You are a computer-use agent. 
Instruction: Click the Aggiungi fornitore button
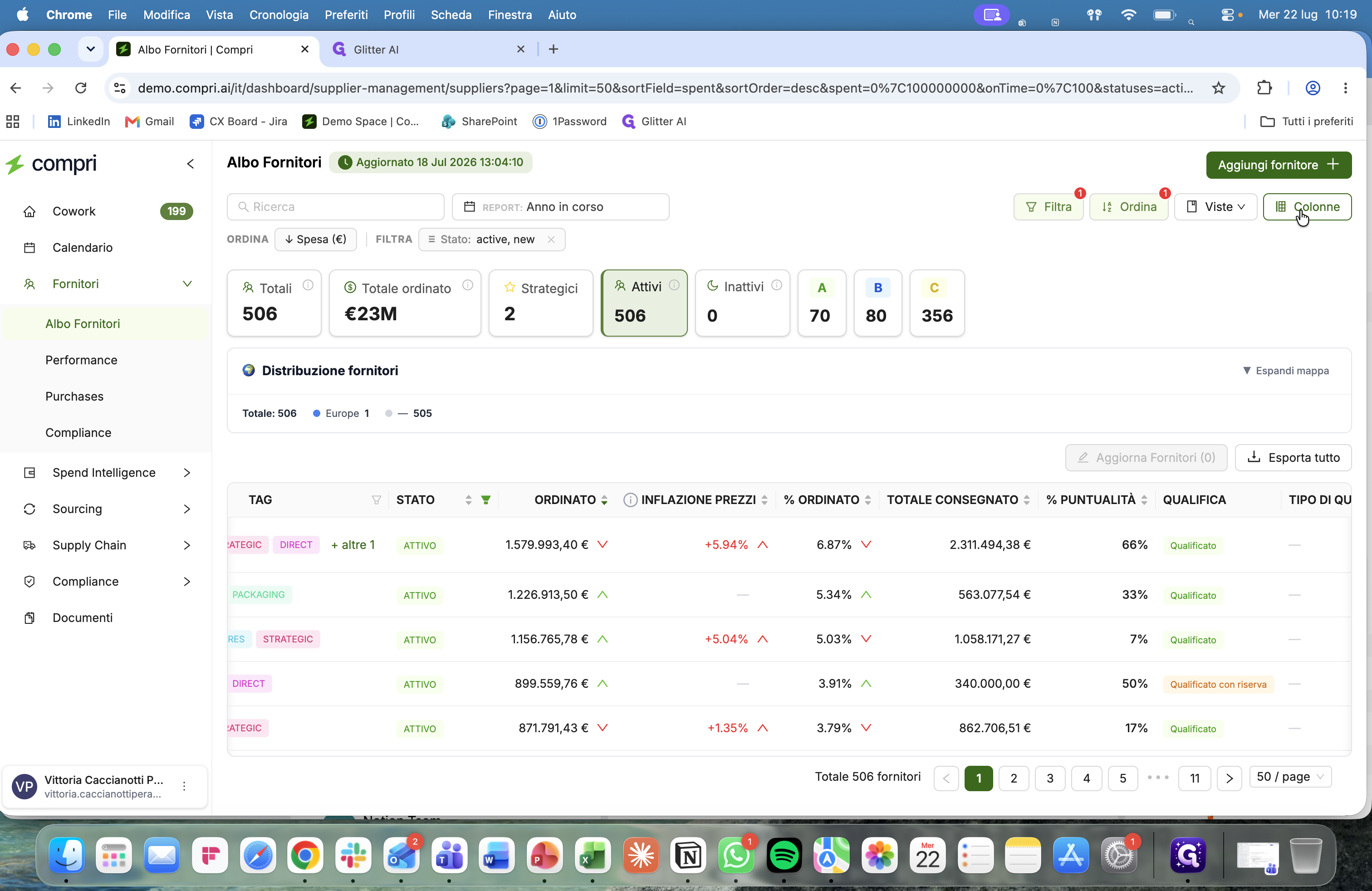1279,166
